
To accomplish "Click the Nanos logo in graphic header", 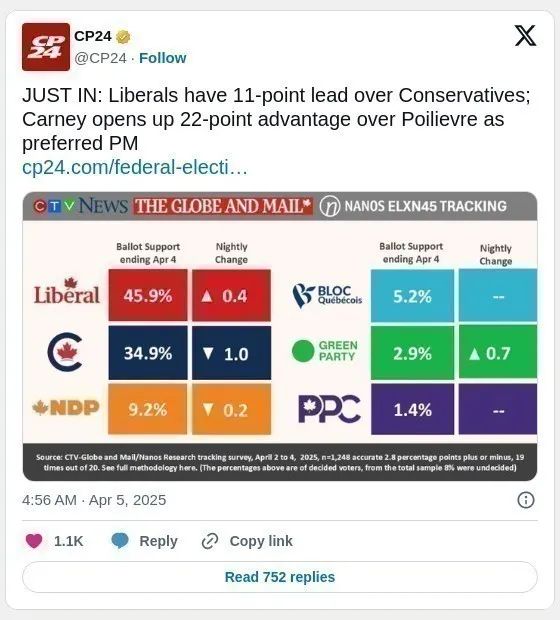I will [330, 206].
